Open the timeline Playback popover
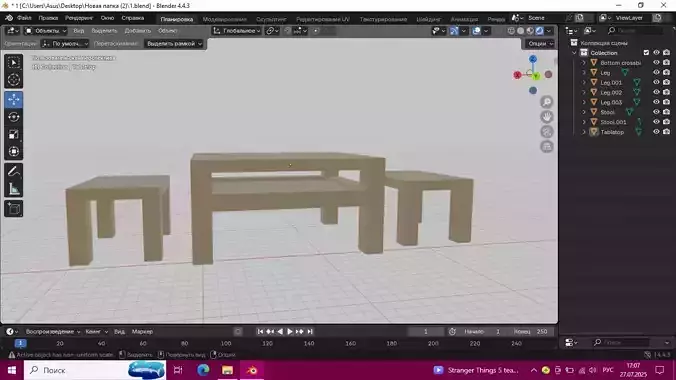The height and width of the screenshot is (380, 676). 53,332
